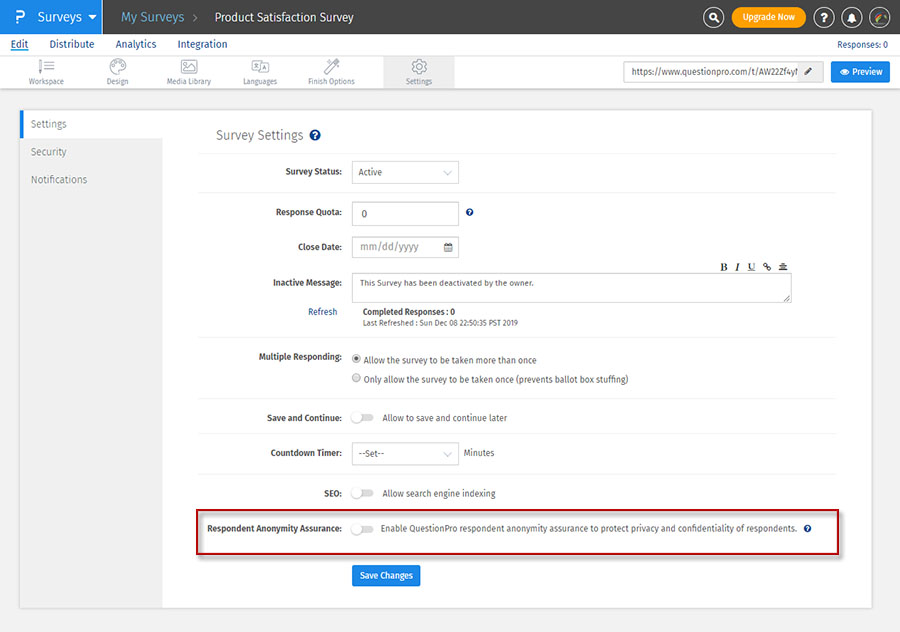Expand the Countdown Timer dropdown

(x=405, y=453)
